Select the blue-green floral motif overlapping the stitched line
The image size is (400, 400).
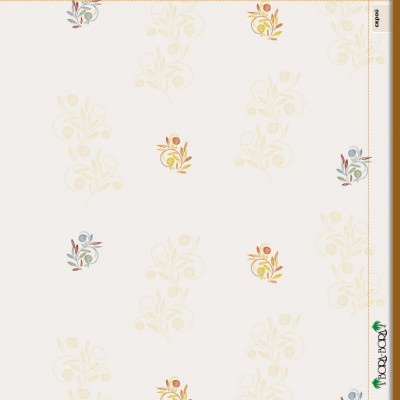353,166
